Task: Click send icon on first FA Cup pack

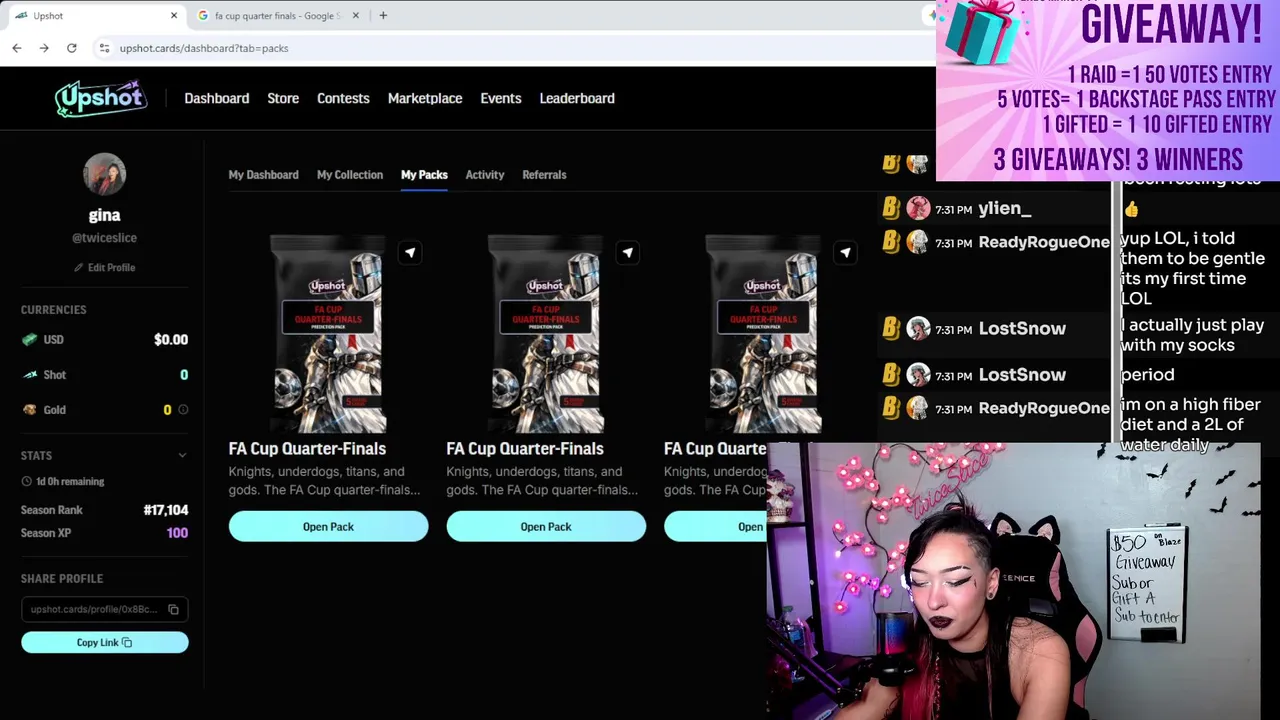Action: (410, 252)
